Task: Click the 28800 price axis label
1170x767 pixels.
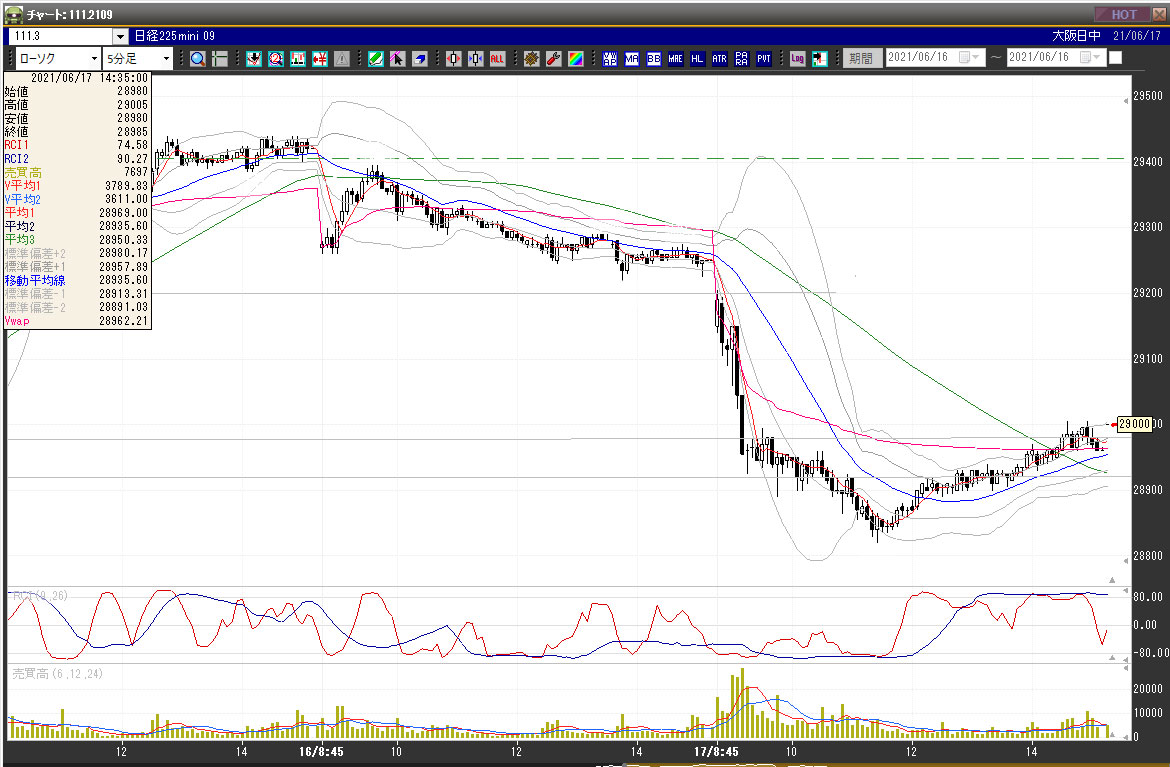Action: point(1147,556)
